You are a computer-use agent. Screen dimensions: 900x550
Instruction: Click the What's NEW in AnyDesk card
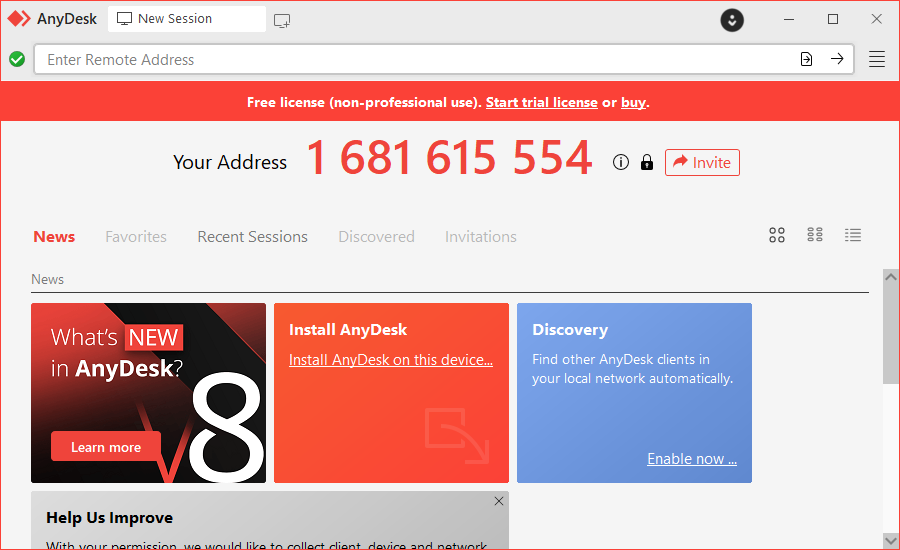[x=148, y=393]
